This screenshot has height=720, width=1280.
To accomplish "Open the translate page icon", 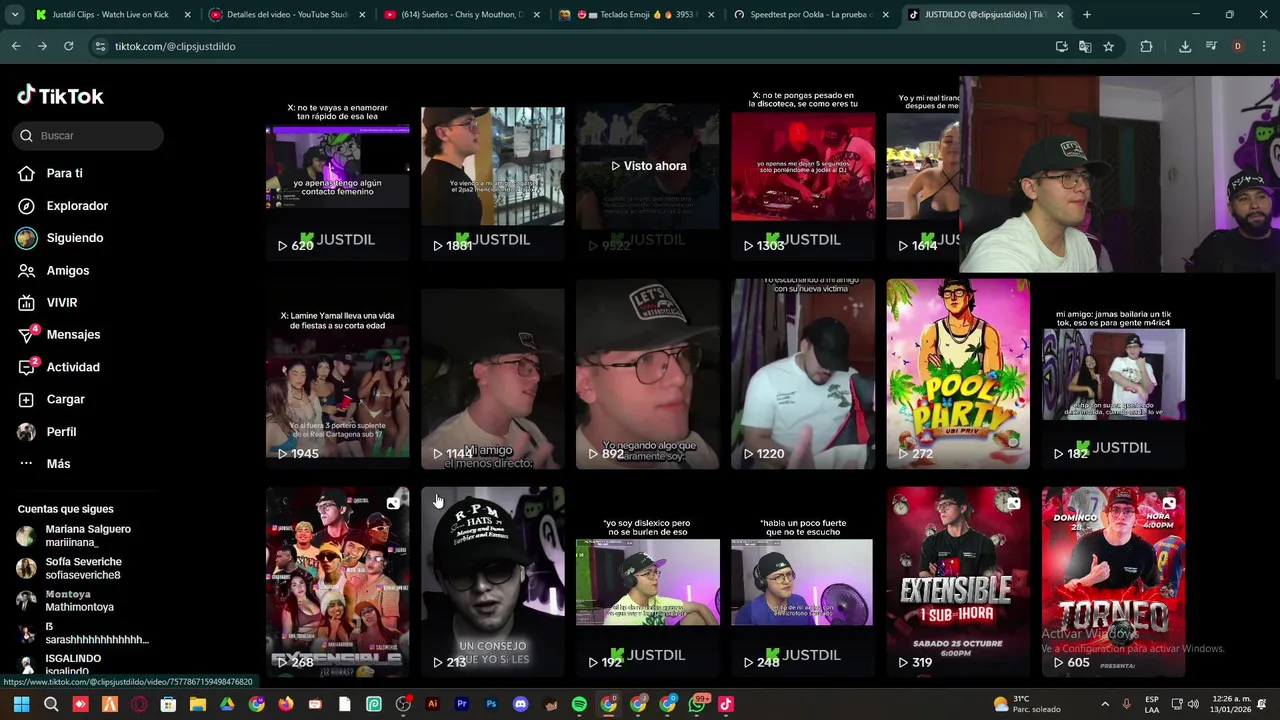I will 1085,46.
